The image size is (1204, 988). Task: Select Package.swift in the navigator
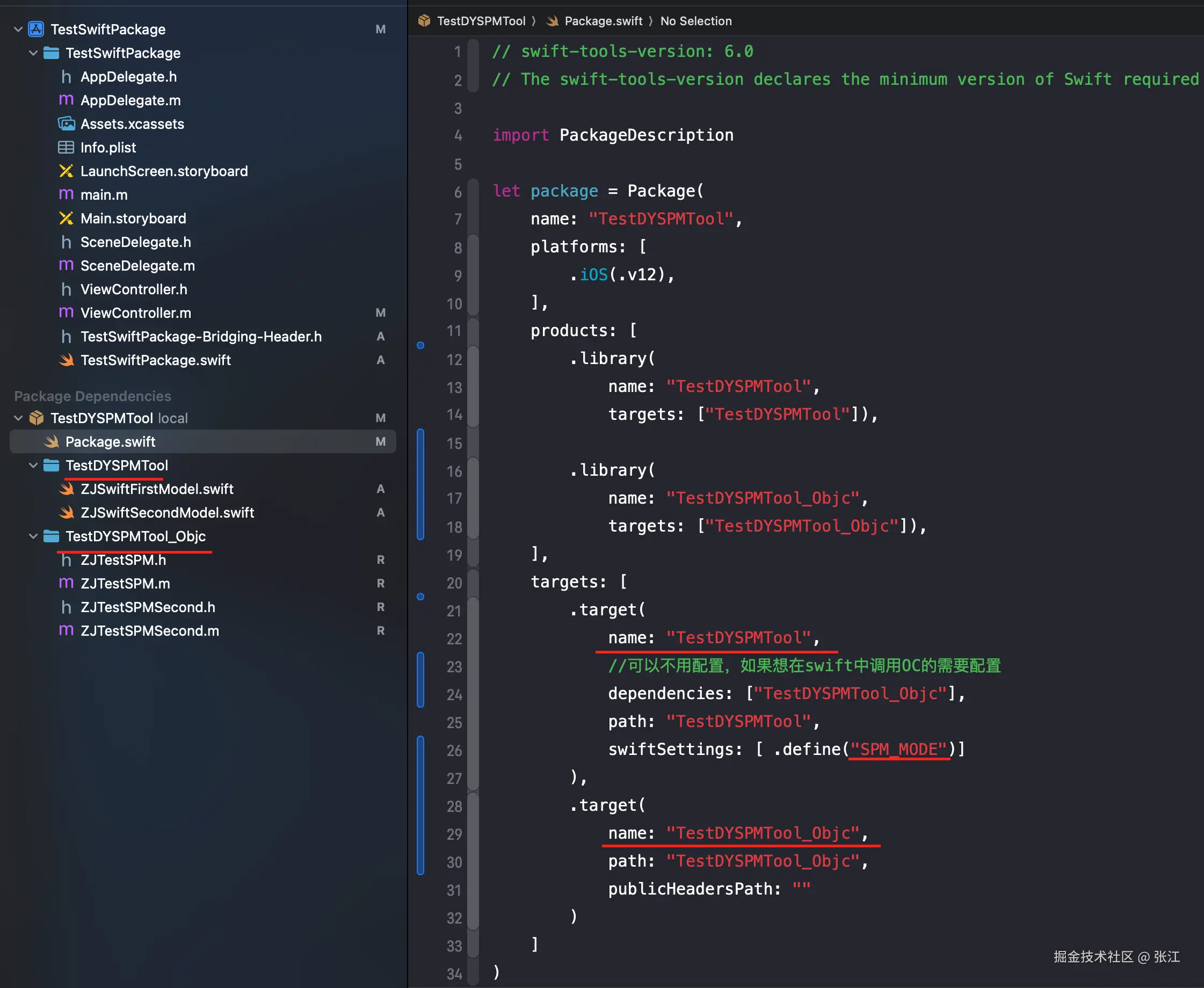(111, 441)
